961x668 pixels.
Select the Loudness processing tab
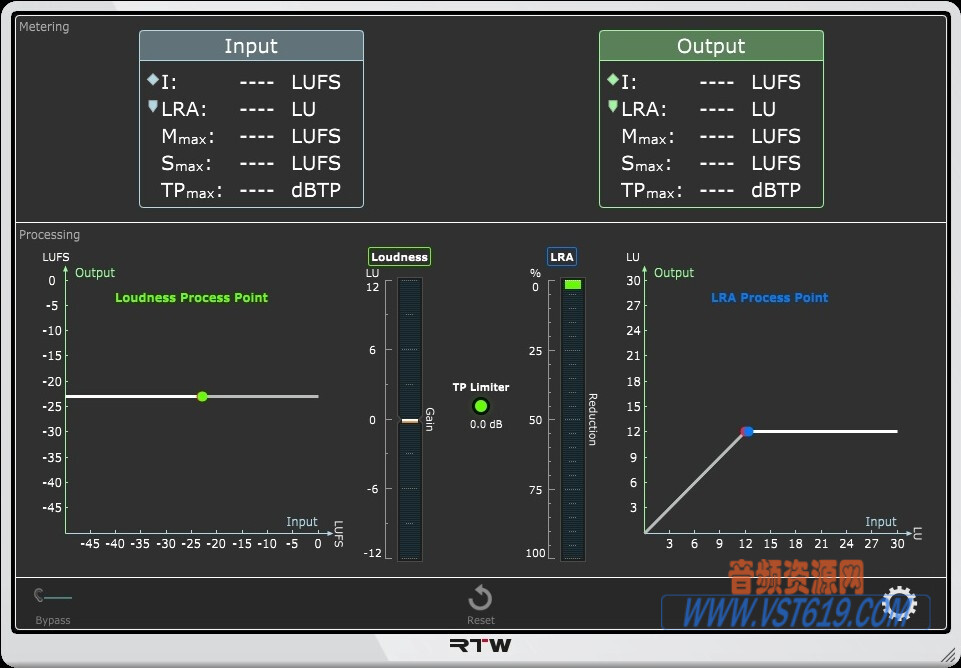click(x=399, y=256)
